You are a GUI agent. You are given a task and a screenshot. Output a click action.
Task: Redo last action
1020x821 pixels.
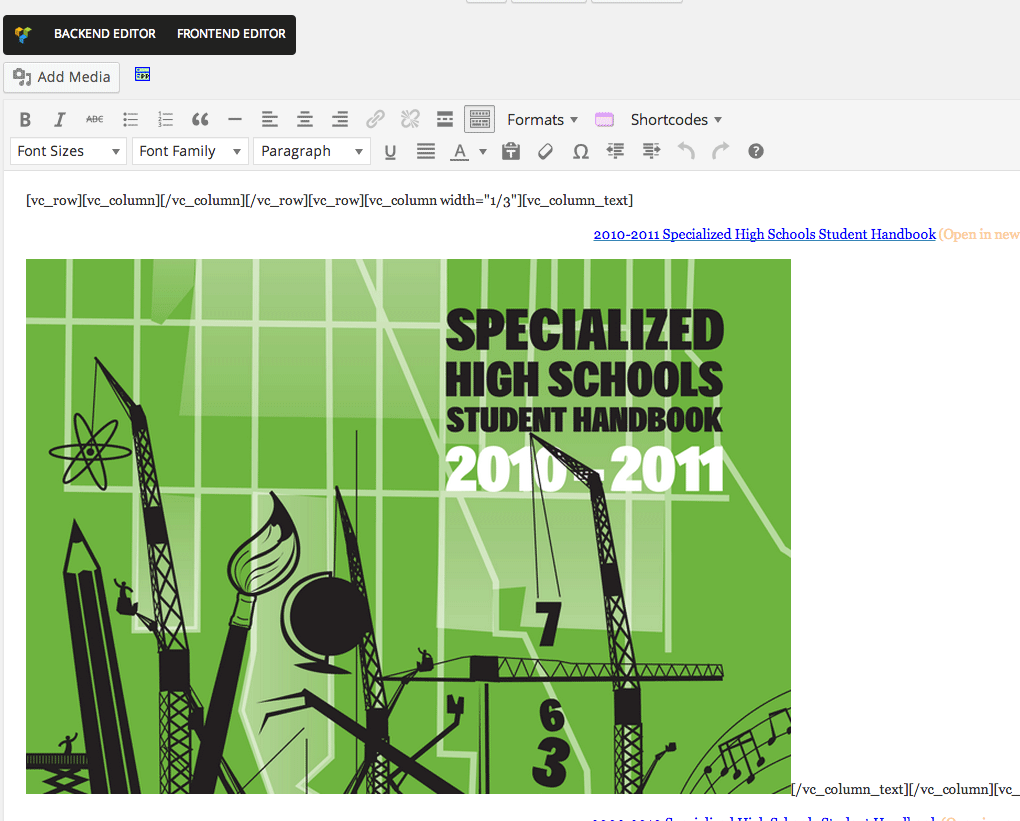(x=721, y=152)
